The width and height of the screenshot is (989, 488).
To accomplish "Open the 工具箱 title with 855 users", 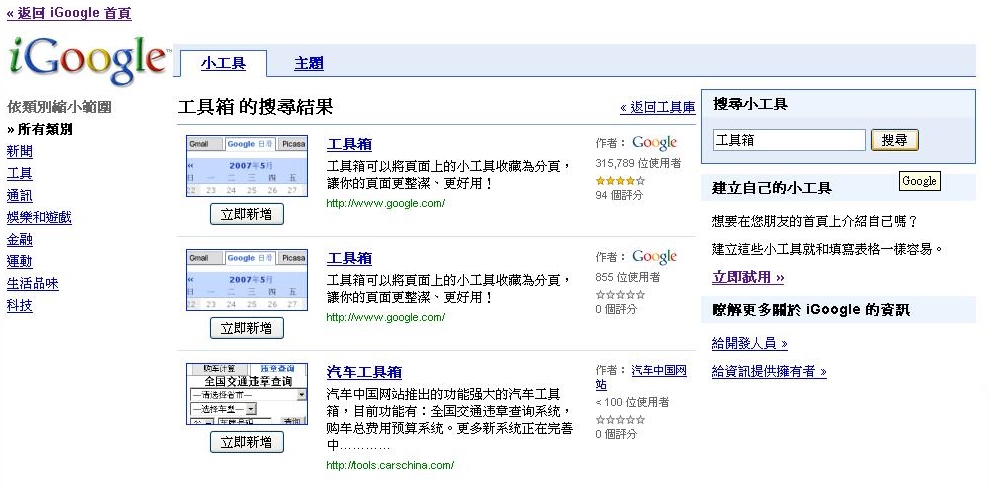I will (349, 259).
